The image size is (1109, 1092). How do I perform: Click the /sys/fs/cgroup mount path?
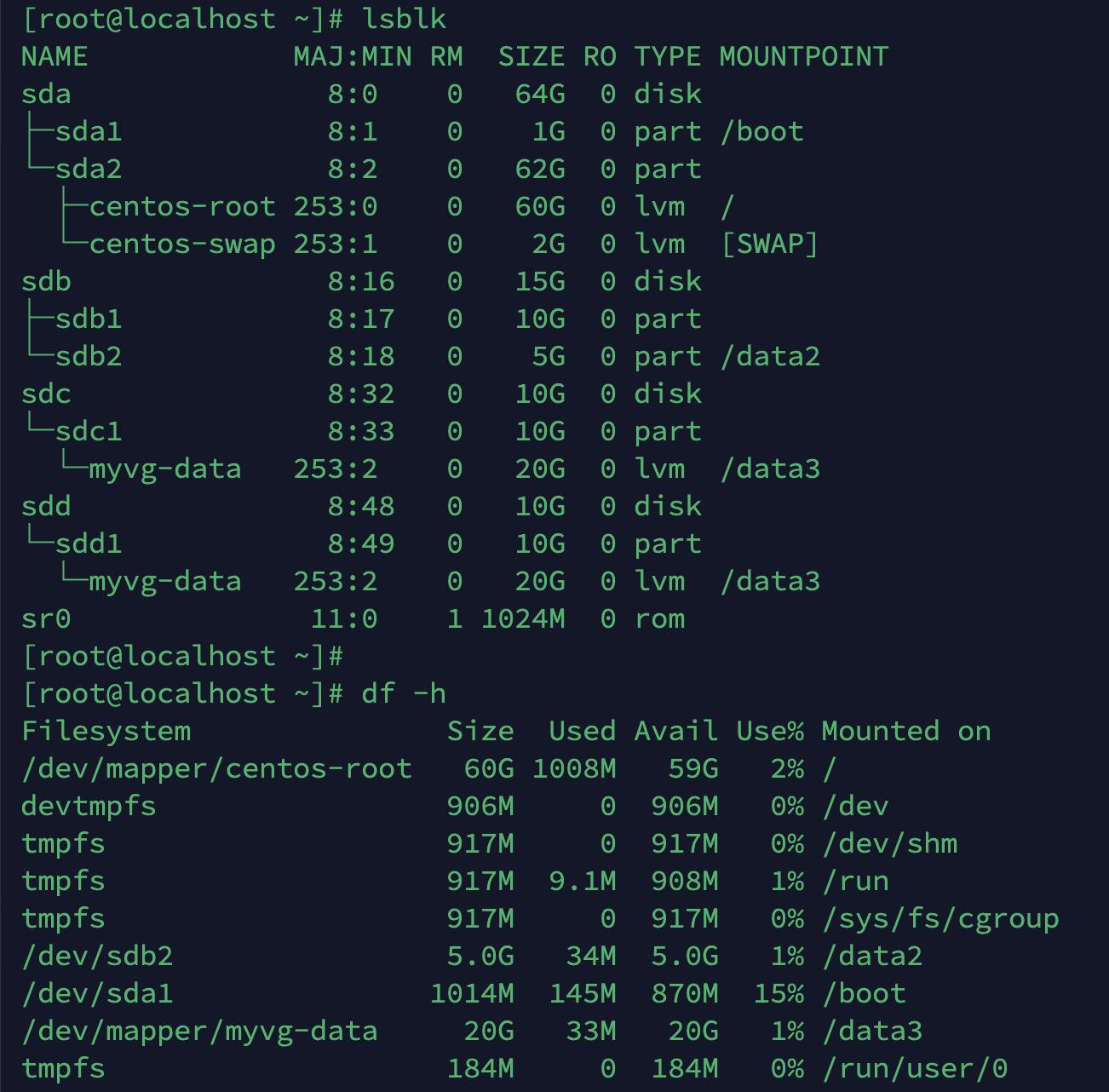click(x=939, y=918)
